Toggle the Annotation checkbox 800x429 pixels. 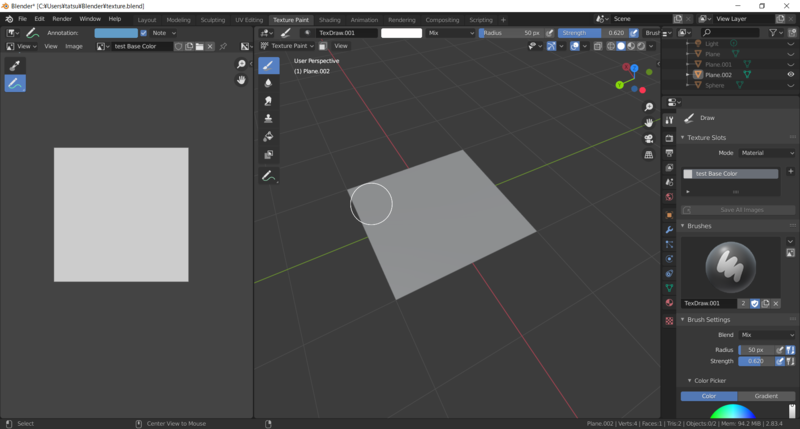pyautogui.click(x=143, y=33)
